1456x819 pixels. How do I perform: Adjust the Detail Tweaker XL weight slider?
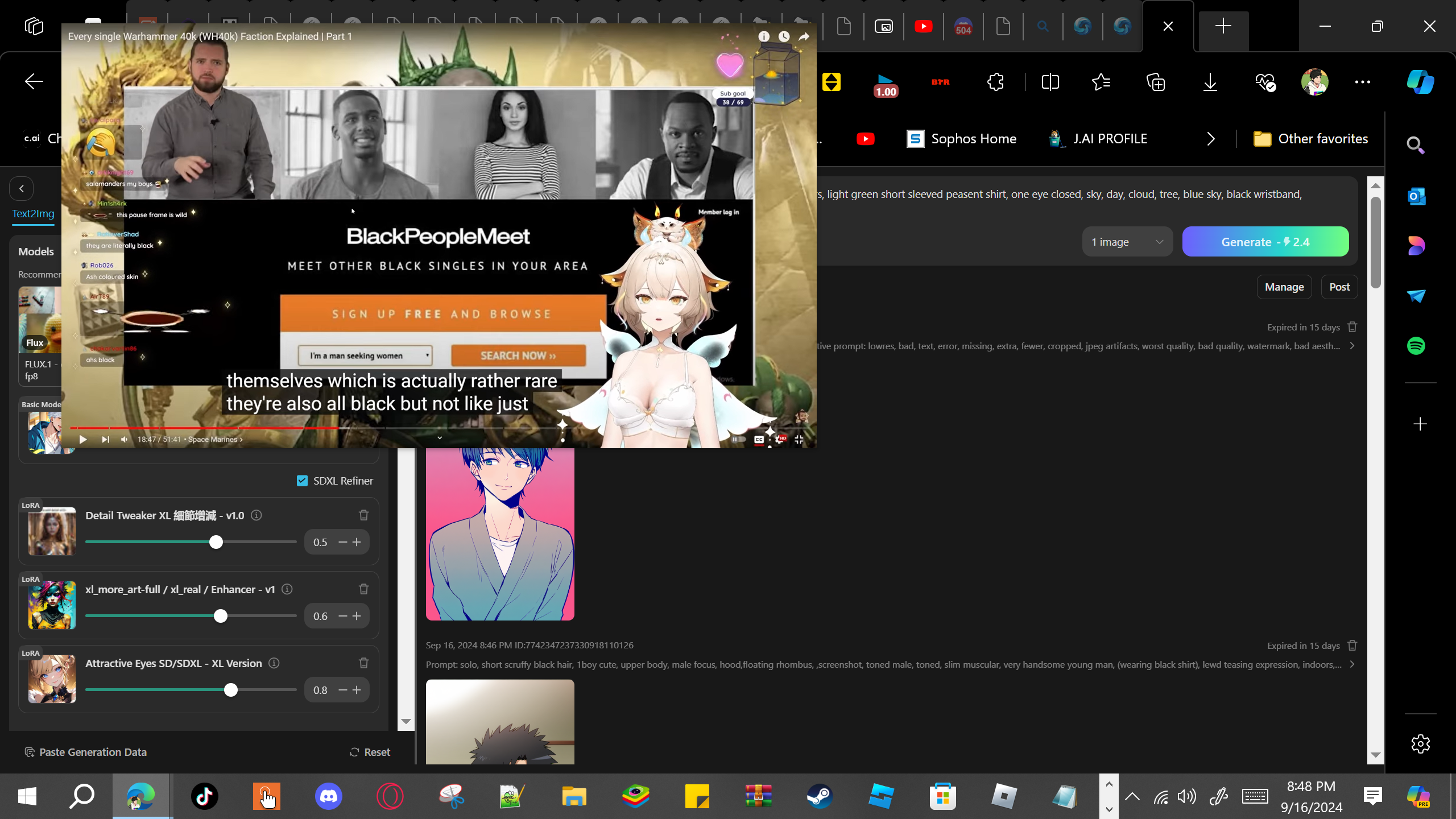[x=216, y=542]
